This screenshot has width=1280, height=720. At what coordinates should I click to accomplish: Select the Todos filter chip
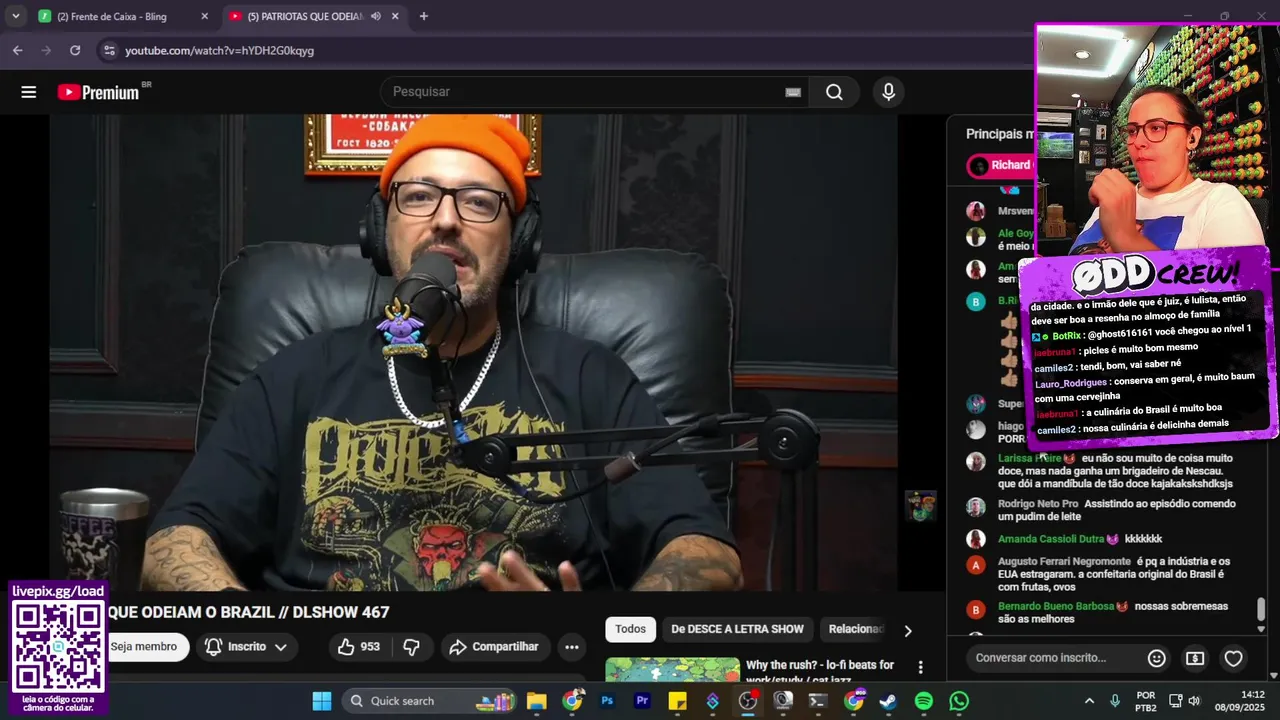point(630,629)
